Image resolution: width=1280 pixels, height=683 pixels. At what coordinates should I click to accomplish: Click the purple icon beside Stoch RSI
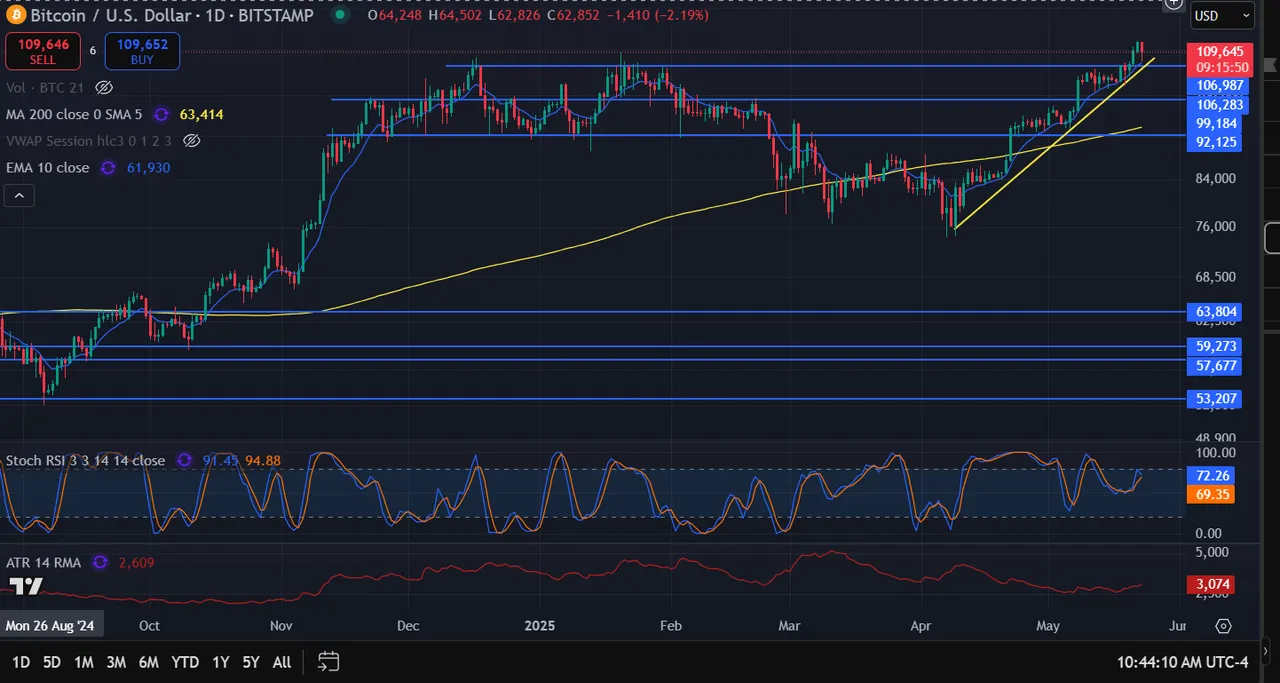(184, 461)
